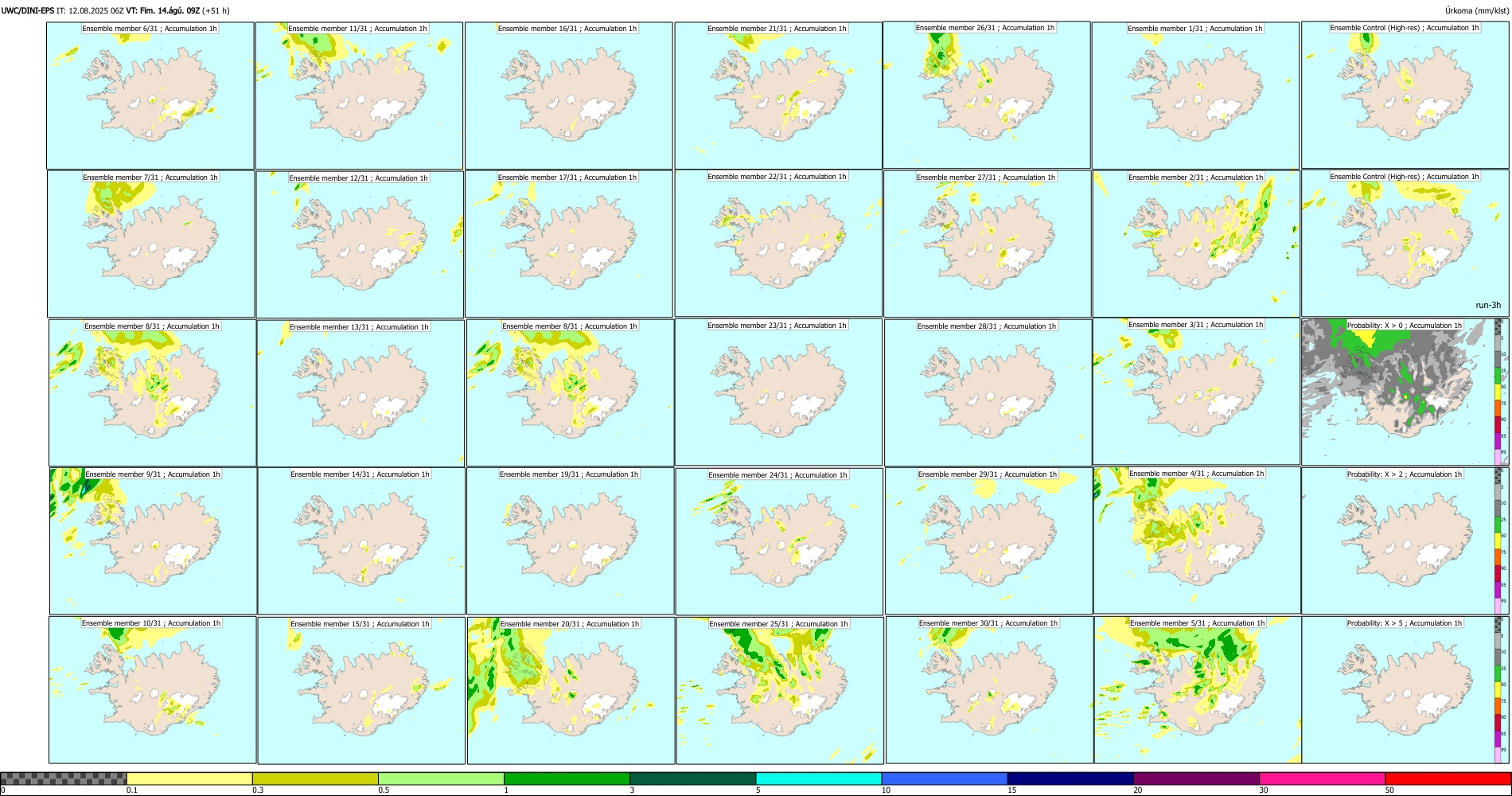Click the 'UWC/DINI-EPS' header title

point(28,10)
